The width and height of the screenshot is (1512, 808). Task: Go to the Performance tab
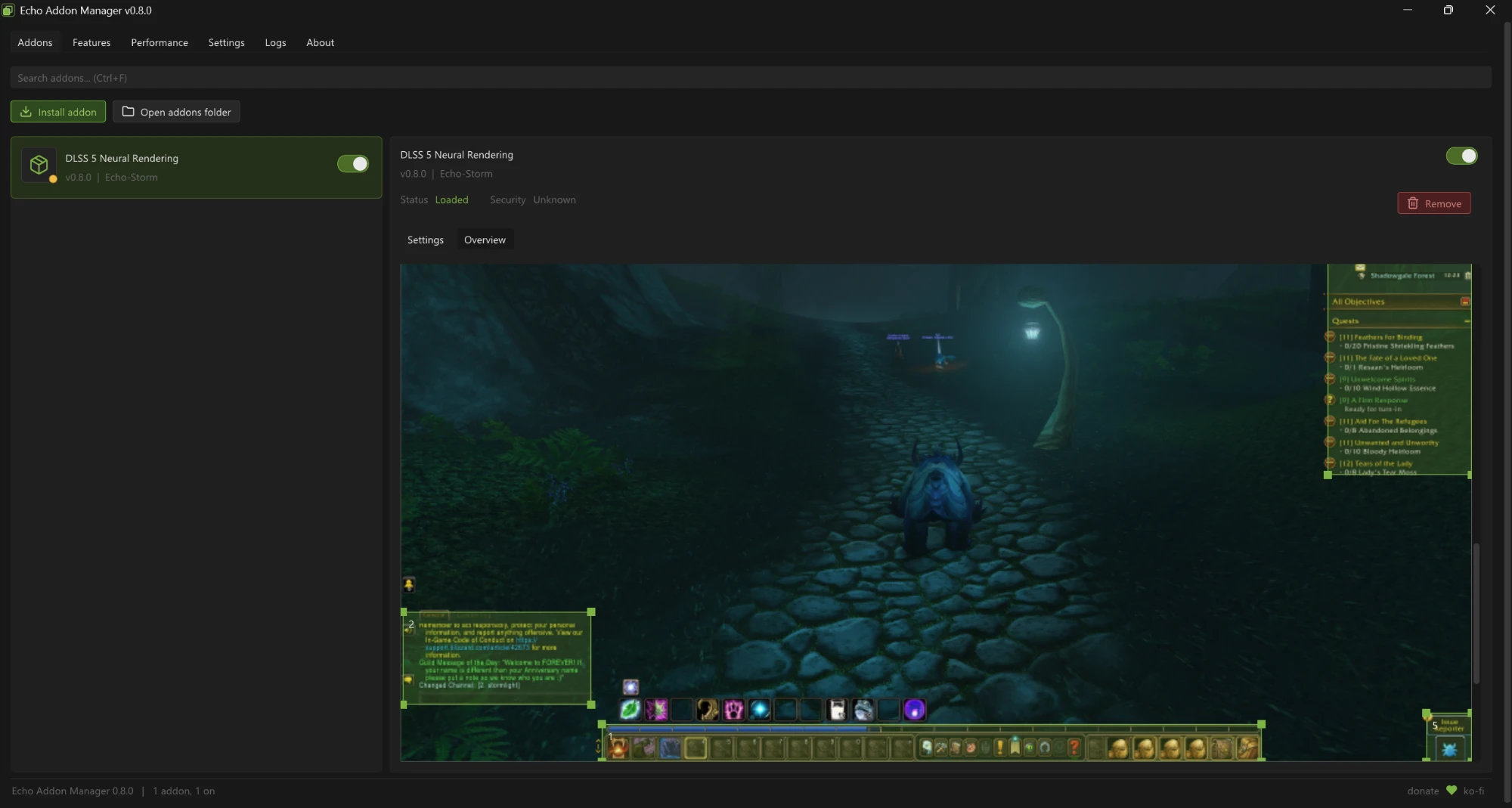pos(160,42)
